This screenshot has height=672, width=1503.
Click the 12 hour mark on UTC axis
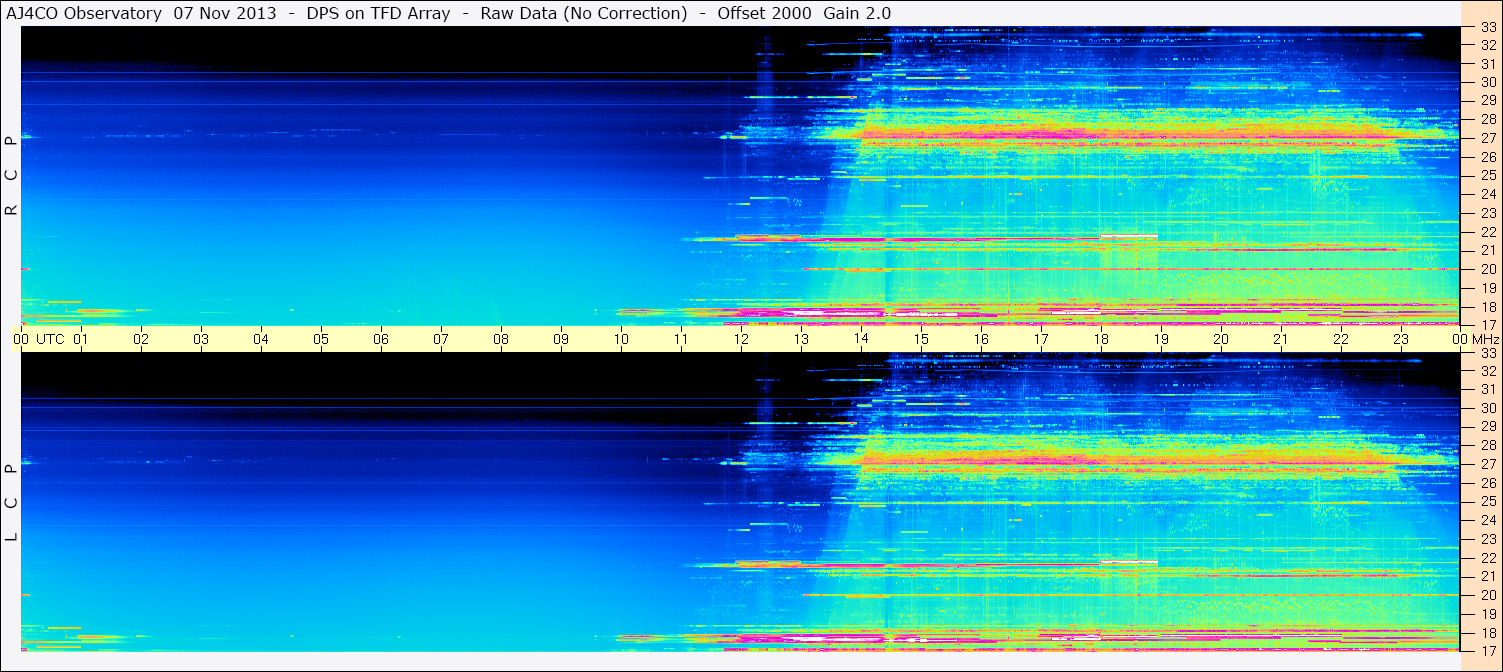click(741, 339)
